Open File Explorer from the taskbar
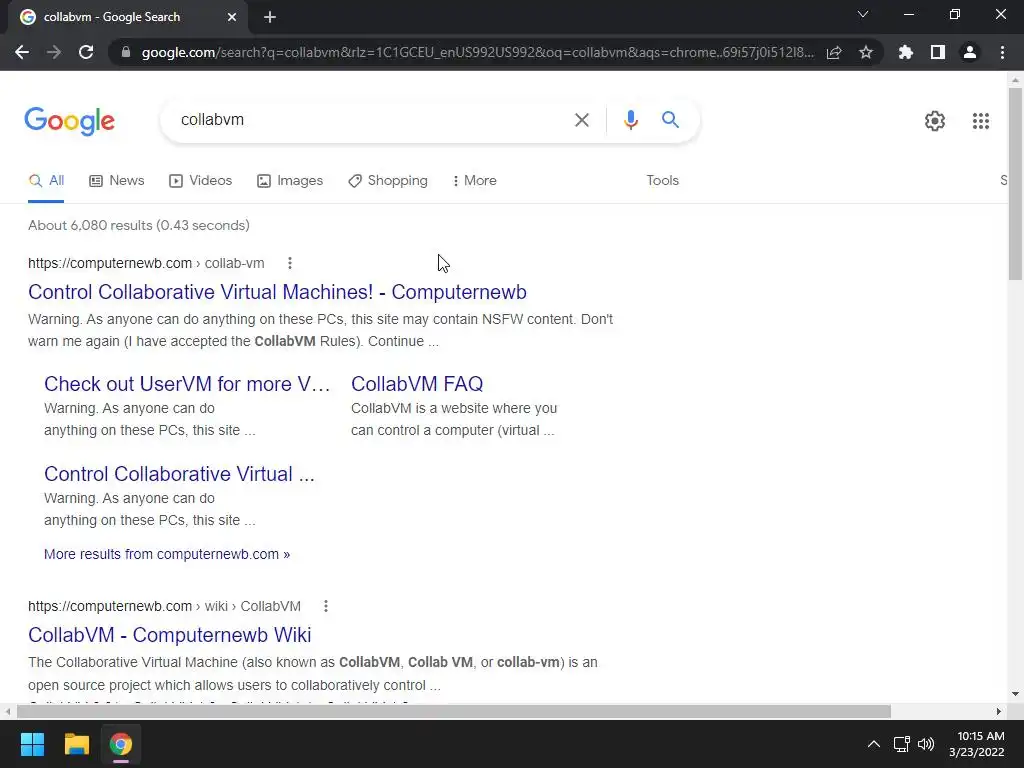Viewport: 1024px width, 768px height. coord(76,744)
